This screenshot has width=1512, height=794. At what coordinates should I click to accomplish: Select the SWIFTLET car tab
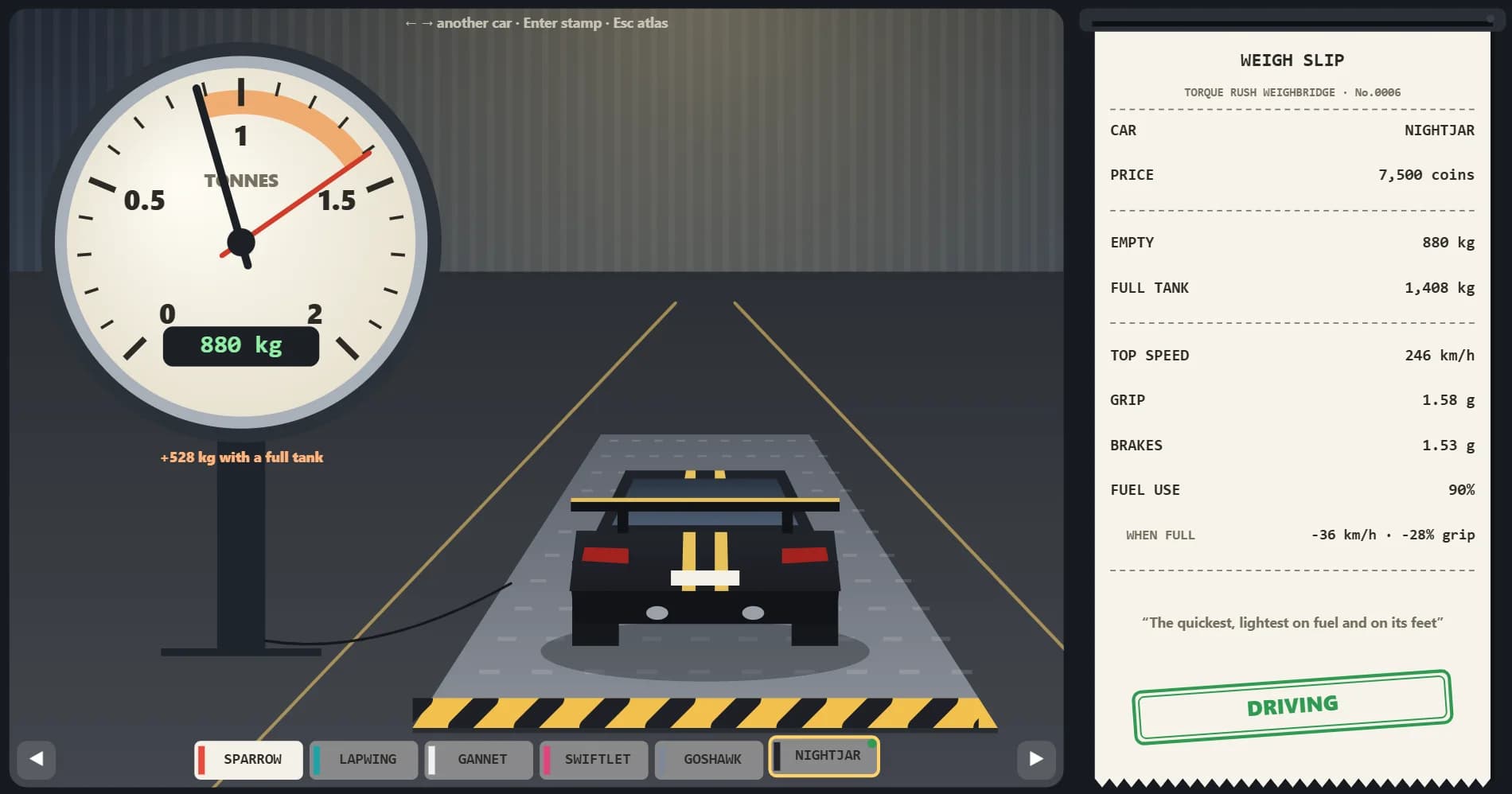coord(594,760)
